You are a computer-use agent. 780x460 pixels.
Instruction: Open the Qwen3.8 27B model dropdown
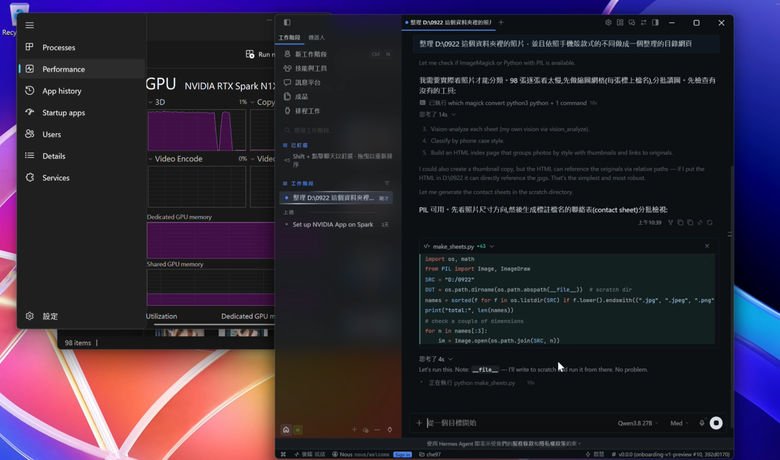(638, 423)
